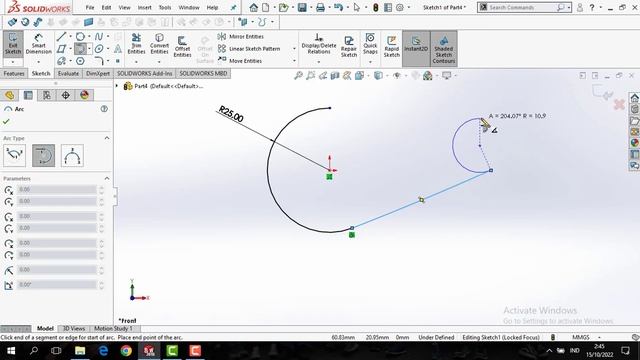Open Display/Delete Relations
The width and height of the screenshot is (640, 360).
coord(319,44)
